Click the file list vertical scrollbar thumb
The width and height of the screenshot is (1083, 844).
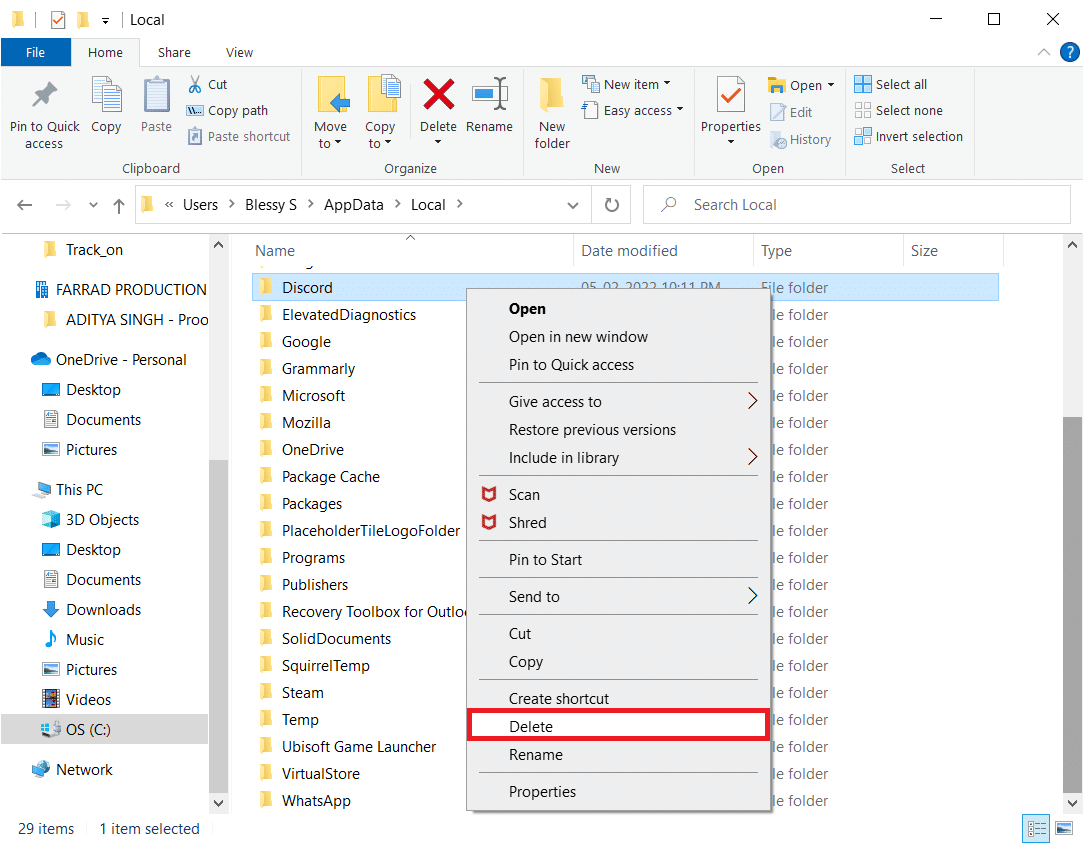[x=1072, y=604]
